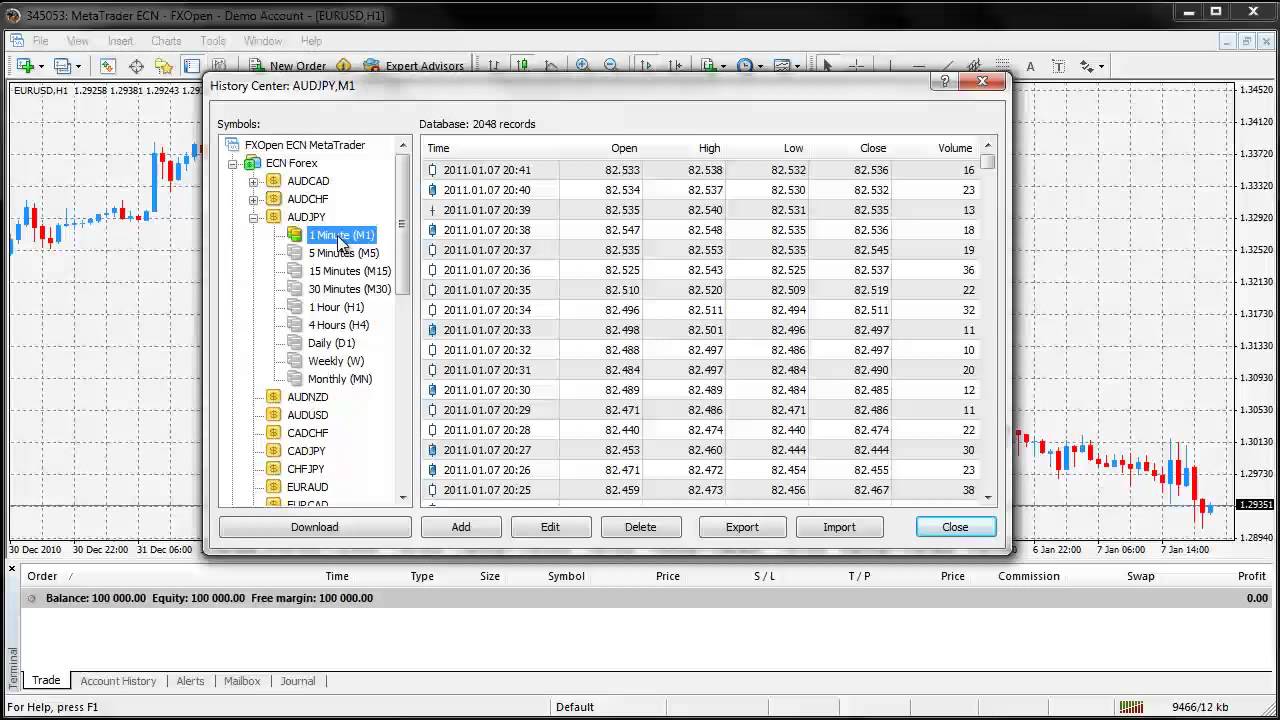Switch to the Account History tab
1280x720 pixels.
click(118, 681)
